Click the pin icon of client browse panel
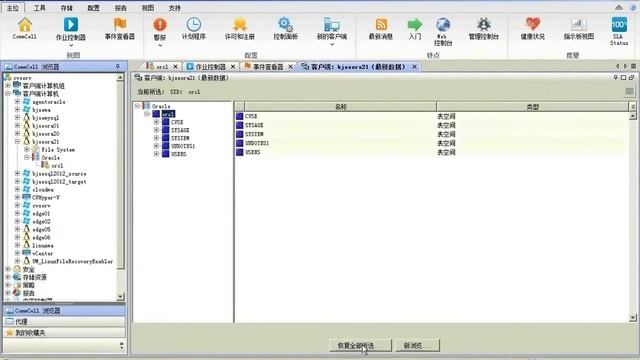 click(x=616, y=78)
